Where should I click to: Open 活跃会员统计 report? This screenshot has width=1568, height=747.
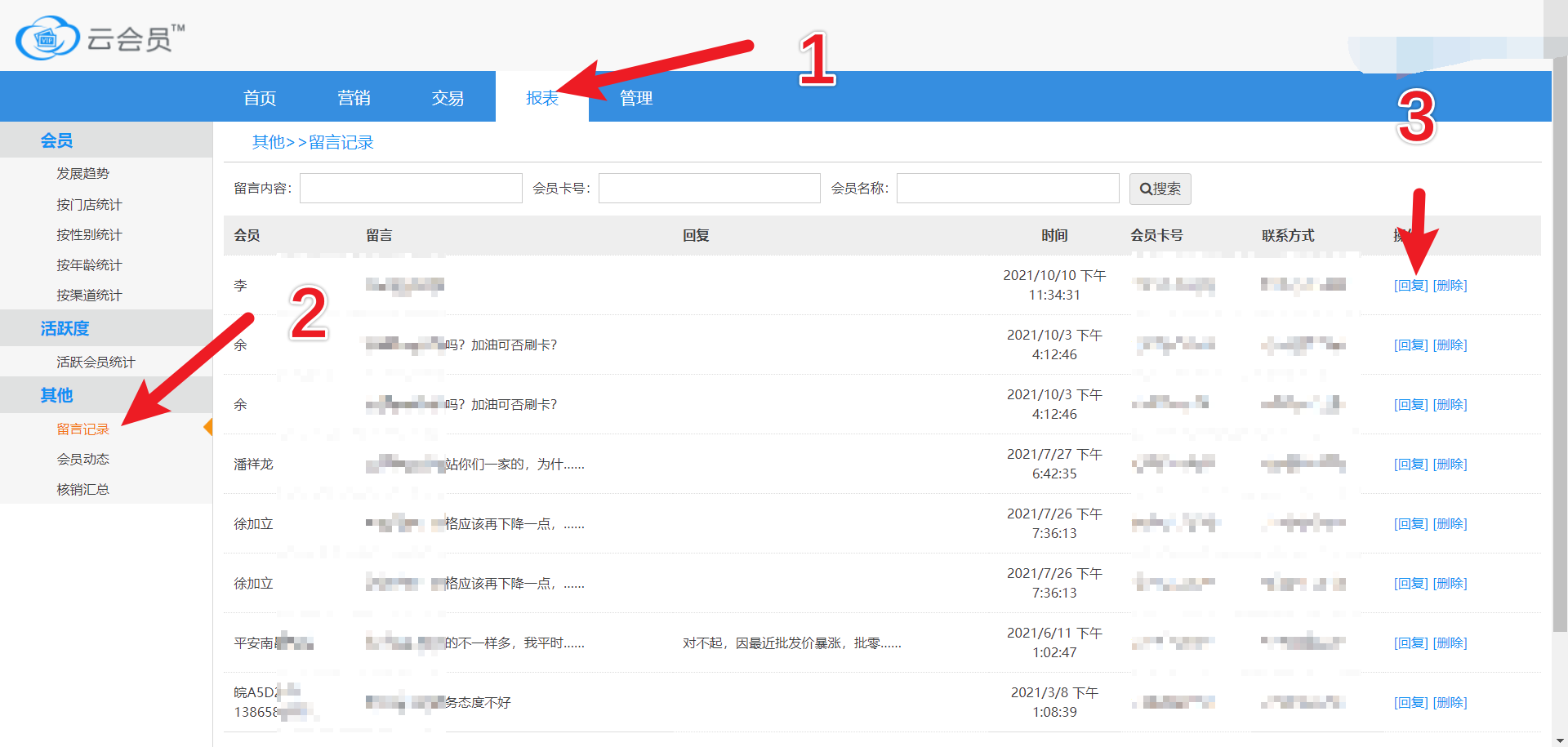(x=96, y=362)
